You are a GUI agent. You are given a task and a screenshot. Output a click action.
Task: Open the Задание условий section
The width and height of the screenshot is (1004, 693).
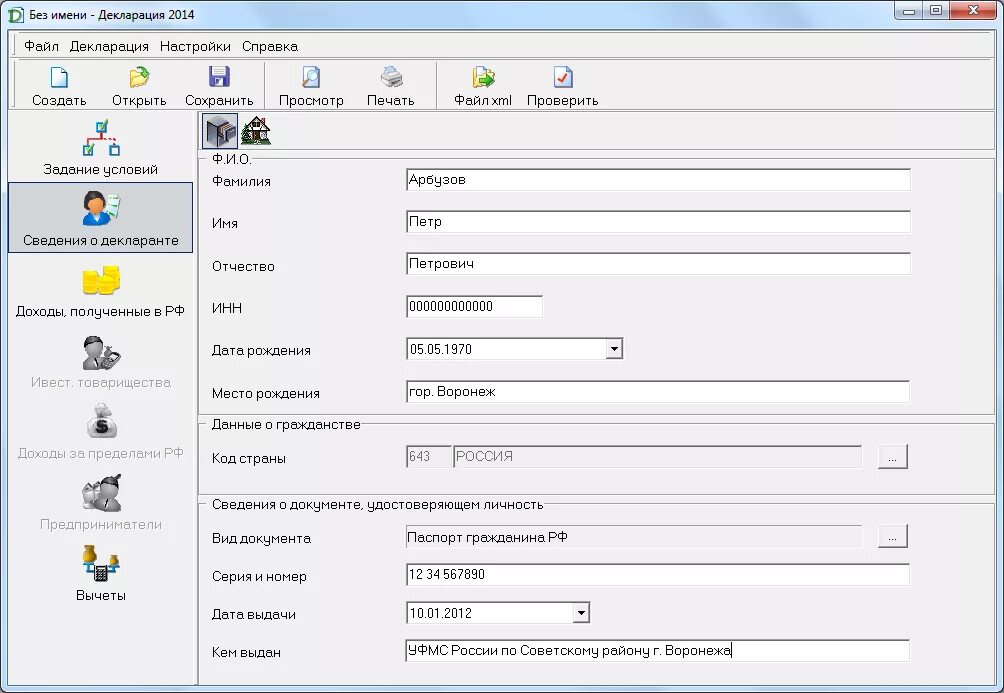[x=101, y=147]
